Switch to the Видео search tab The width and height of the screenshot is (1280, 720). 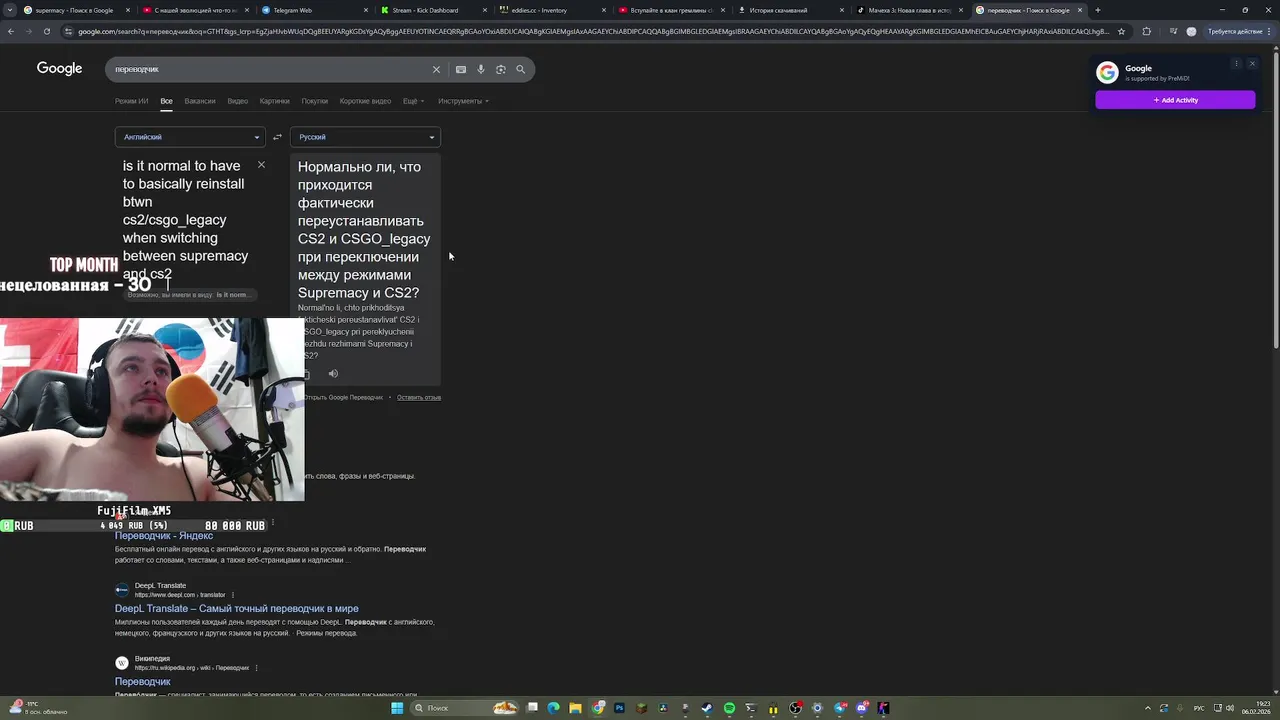[238, 101]
